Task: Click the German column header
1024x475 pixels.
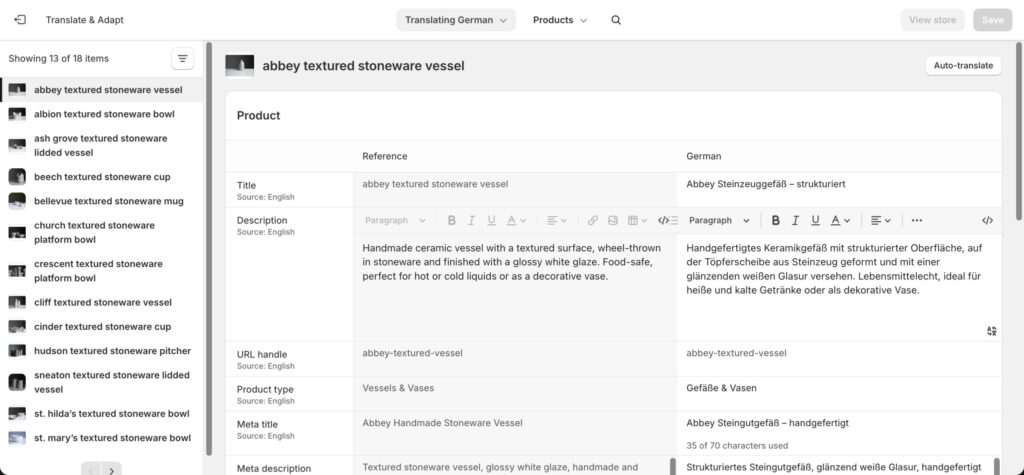Action: coord(703,157)
